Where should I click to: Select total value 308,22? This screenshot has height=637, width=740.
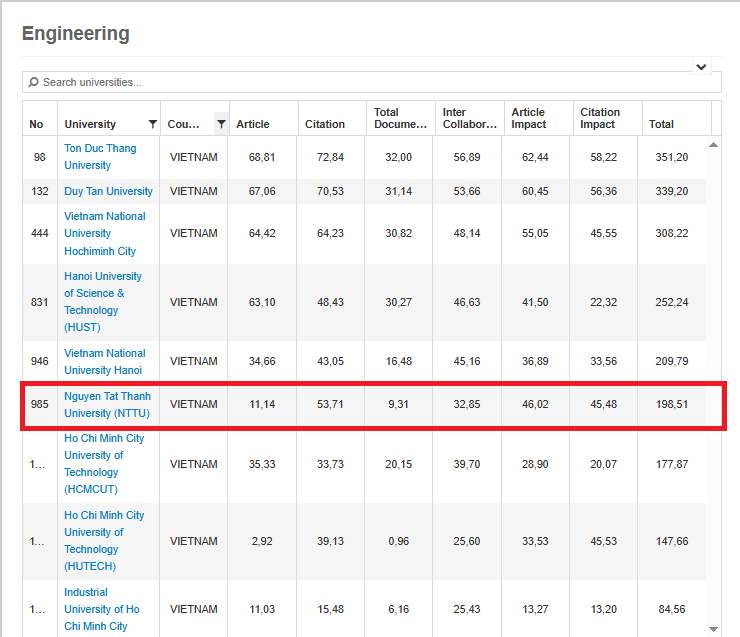point(672,233)
